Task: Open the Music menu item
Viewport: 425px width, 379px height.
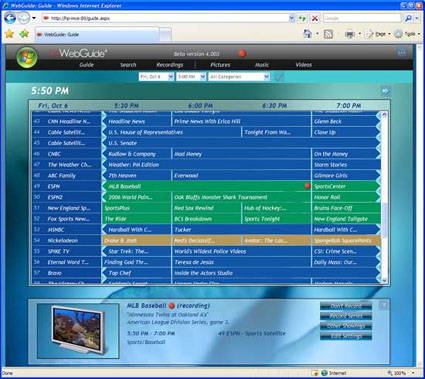Action: pyautogui.click(x=262, y=65)
